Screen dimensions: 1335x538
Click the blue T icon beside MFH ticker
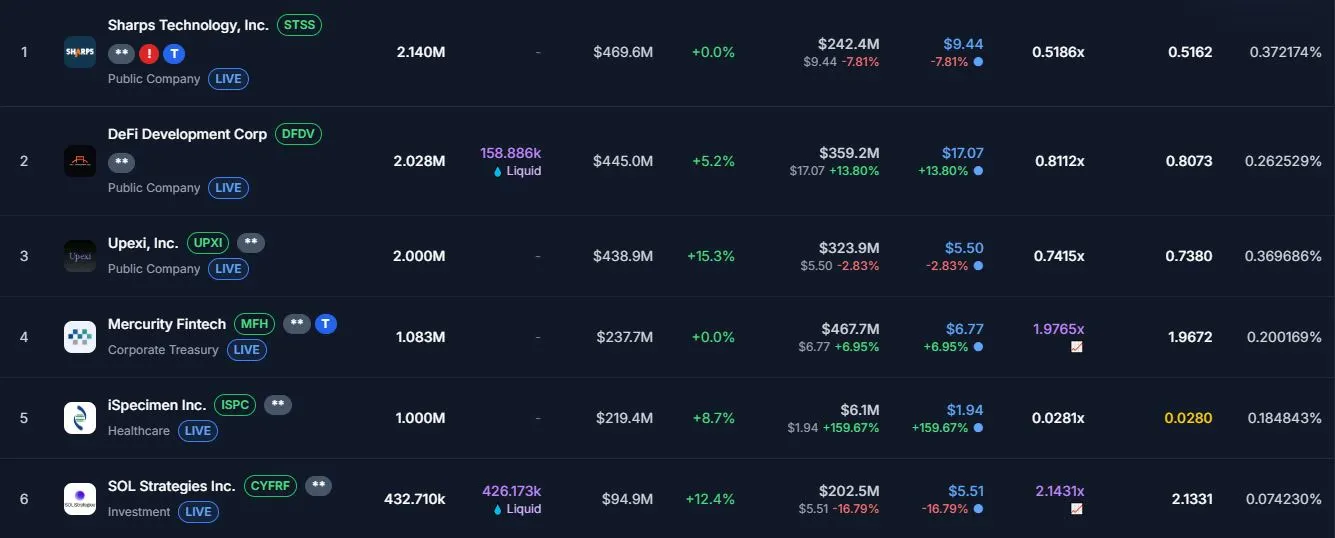[x=326, y=324]
